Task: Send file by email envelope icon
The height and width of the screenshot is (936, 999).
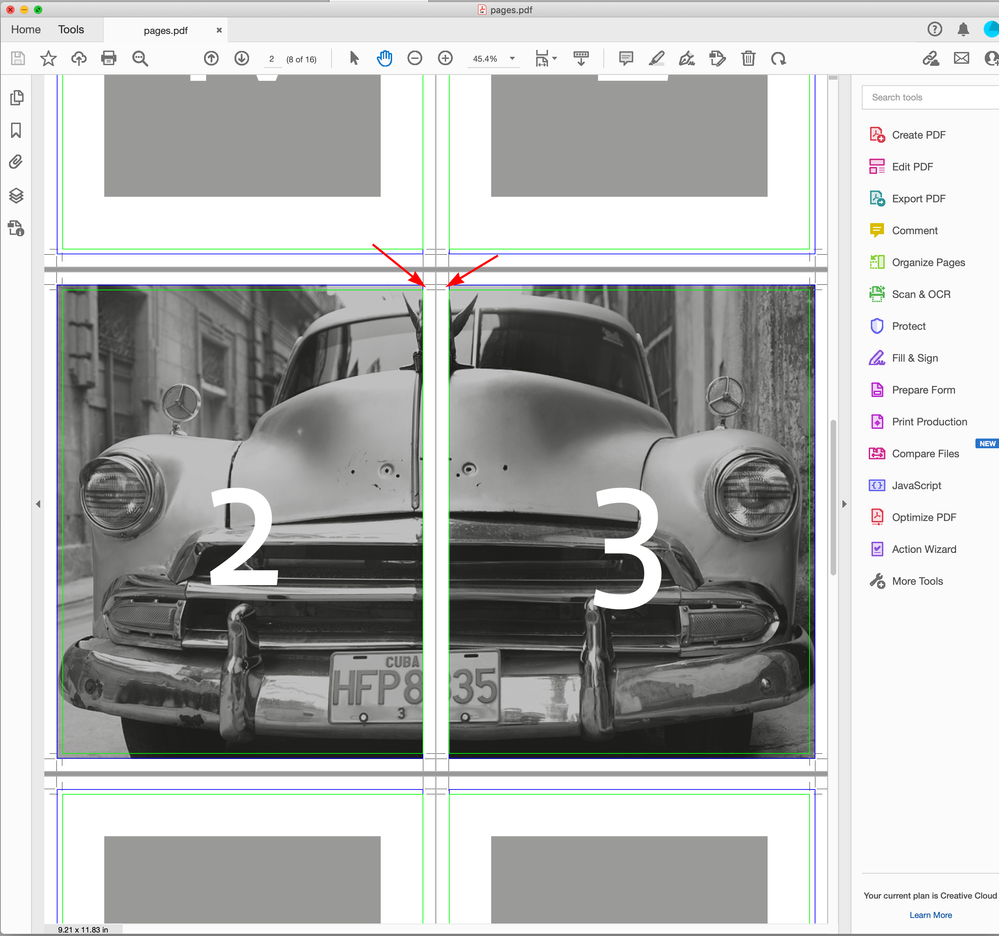Action: tap(961, 59)
